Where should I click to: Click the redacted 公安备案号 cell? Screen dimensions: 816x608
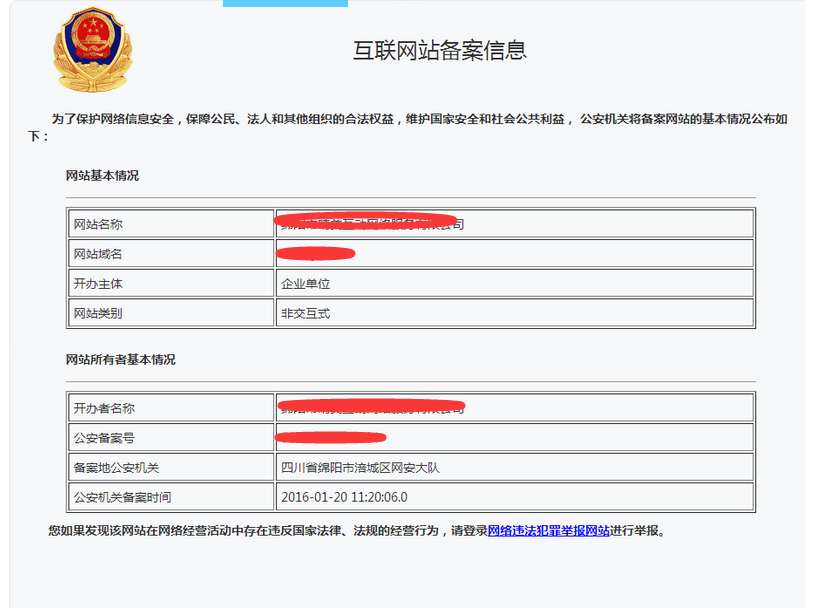coord(330,436)
